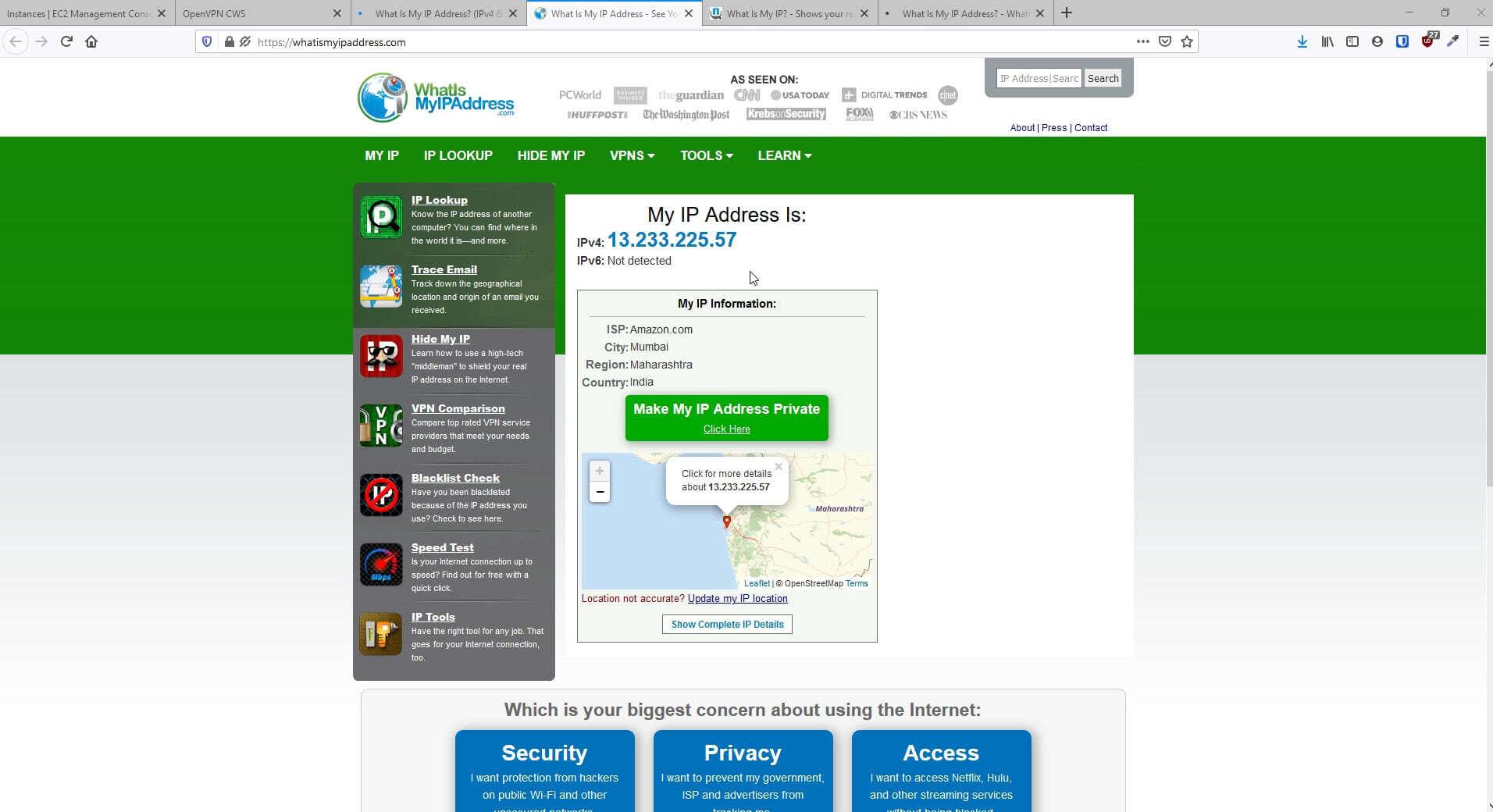Image resolution: width=1493 pixels, height=812 pixels.
Task: Click the Show Complete IP Details button
Action: 726,624
